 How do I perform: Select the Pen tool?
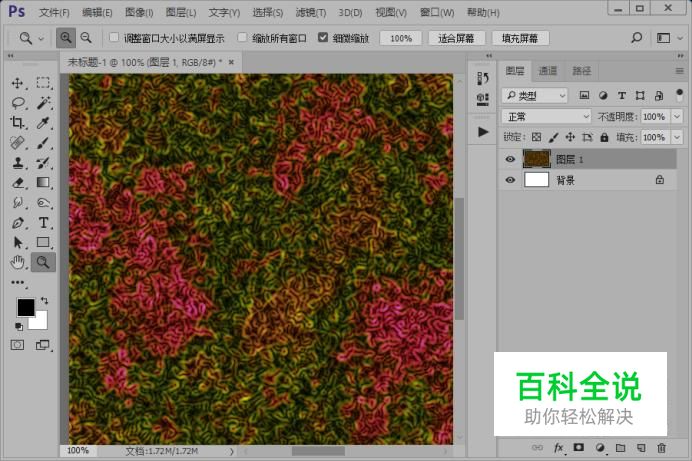[17, 222]
